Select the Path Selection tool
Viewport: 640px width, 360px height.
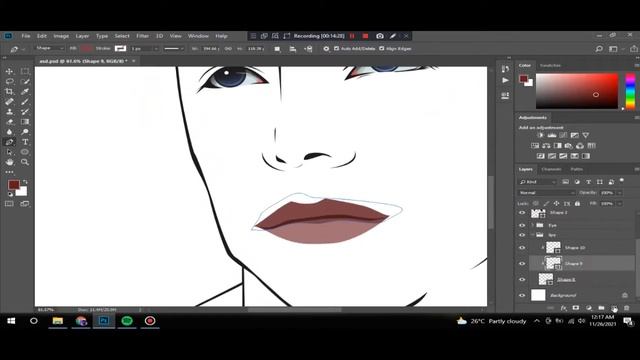click(x=9, y=152)
